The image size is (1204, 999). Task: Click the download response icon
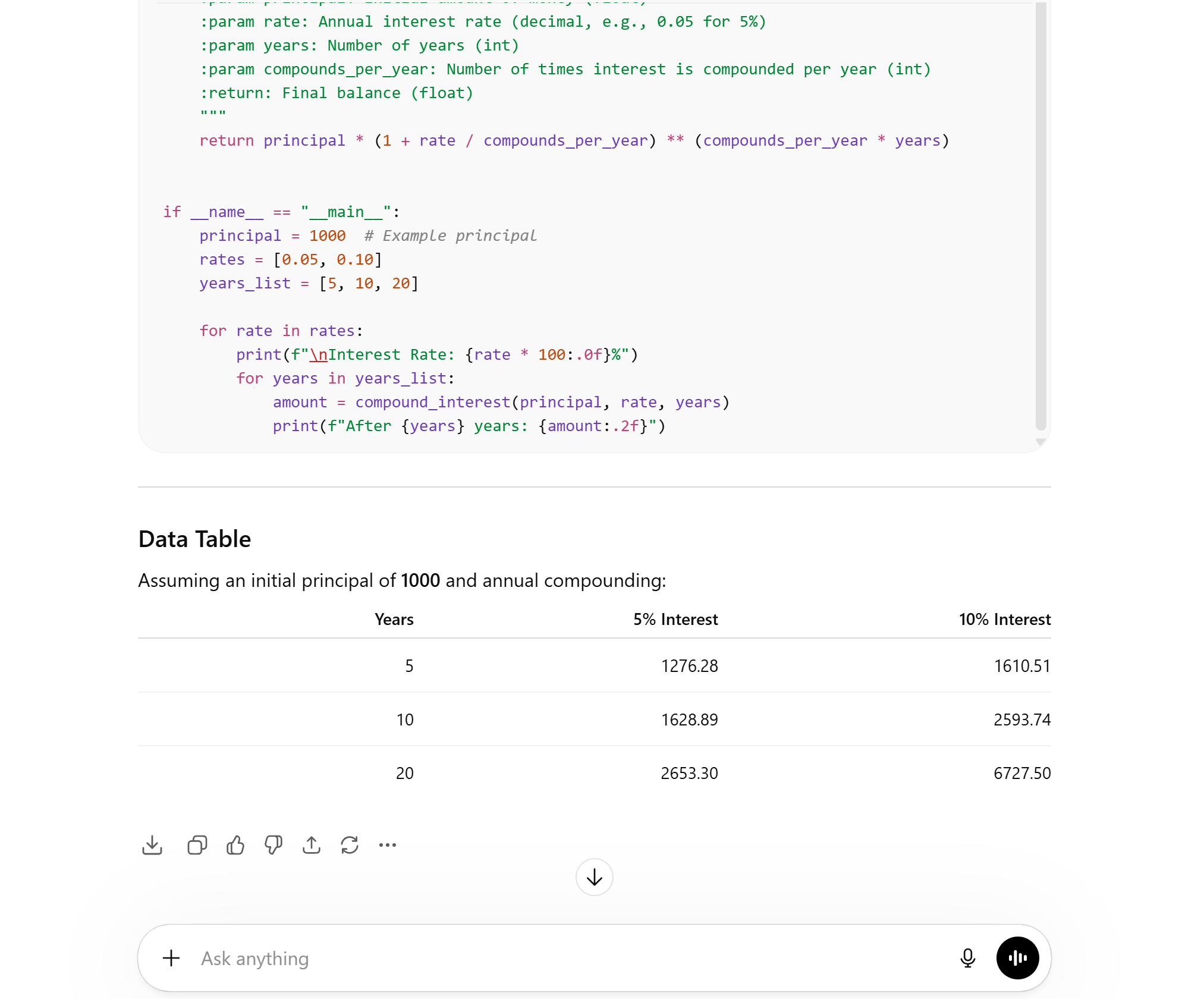tap(152, 845)
